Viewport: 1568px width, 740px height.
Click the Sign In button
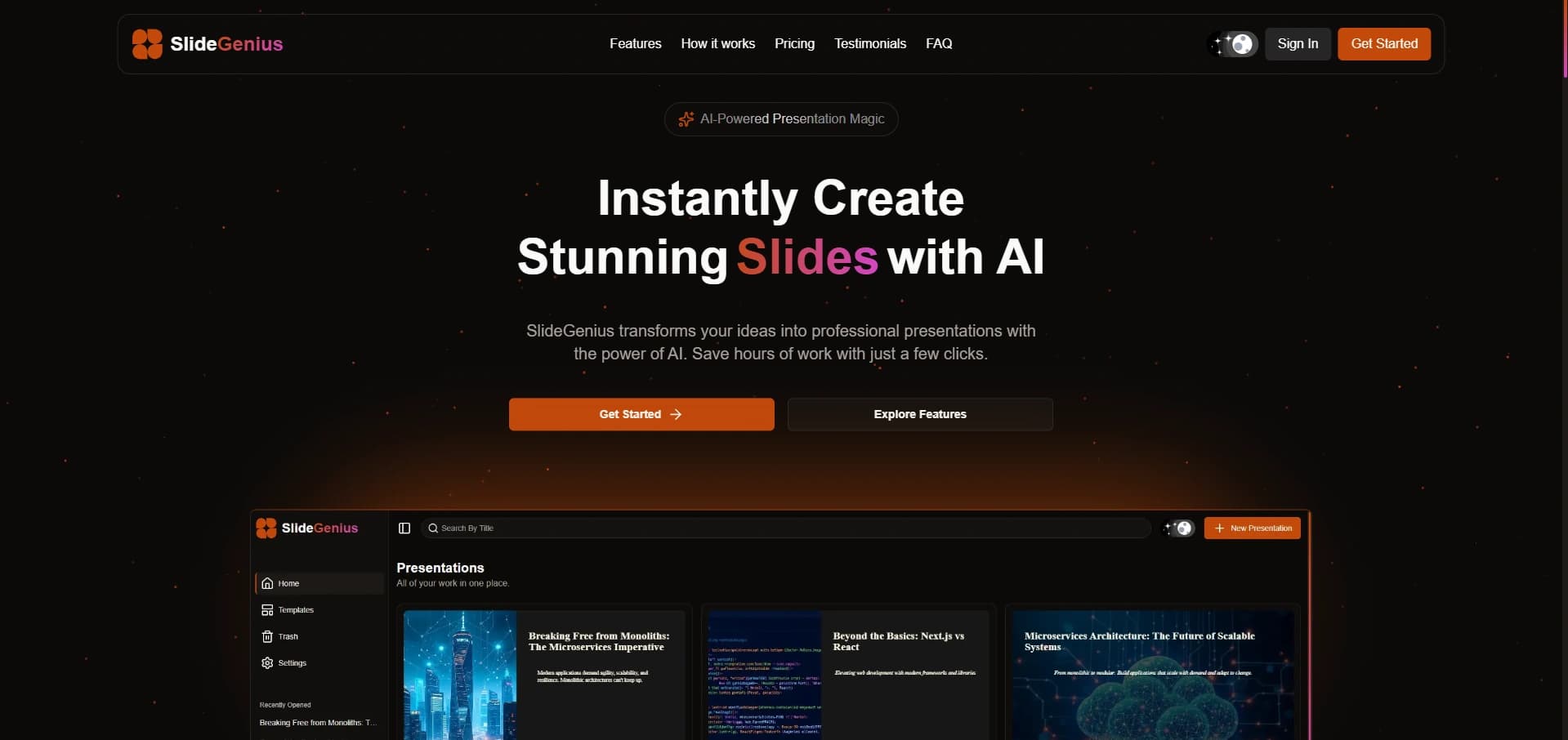tap(1298, 44)
